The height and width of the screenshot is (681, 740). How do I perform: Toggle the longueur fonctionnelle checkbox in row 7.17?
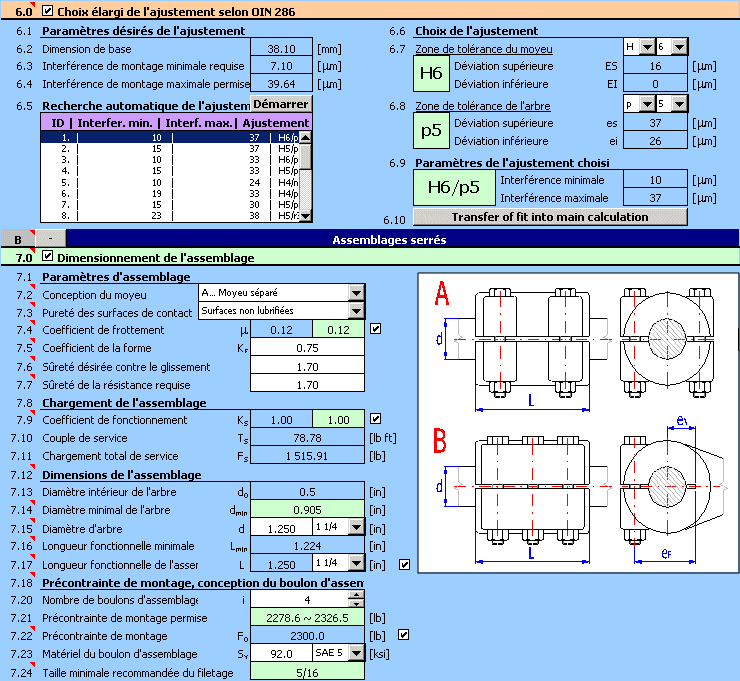pos(404,564)
